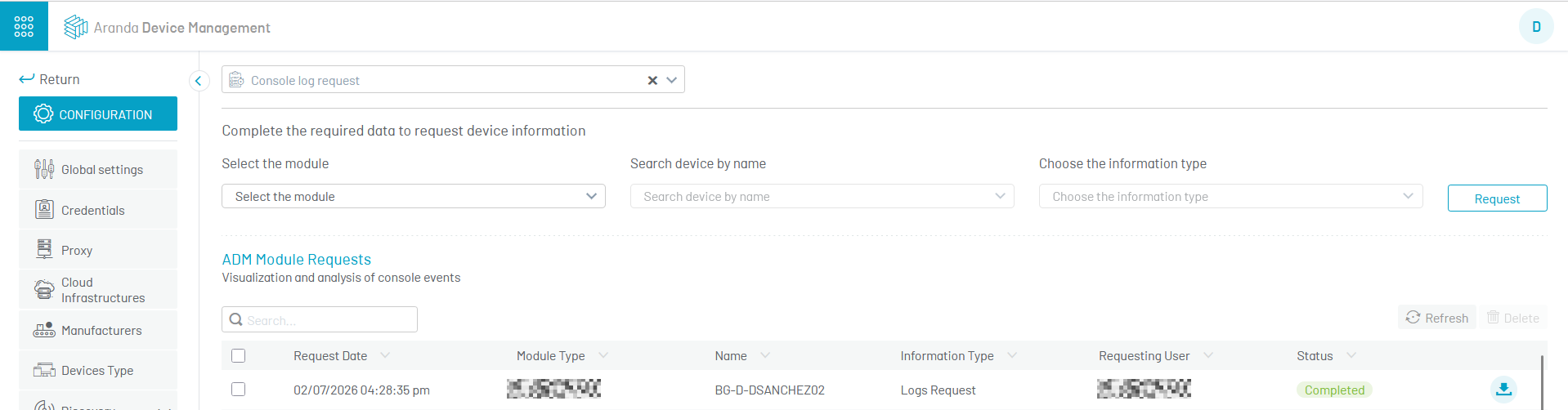
Task: Tick the select-all header checkbox
Action: click(x=239, y=355)
